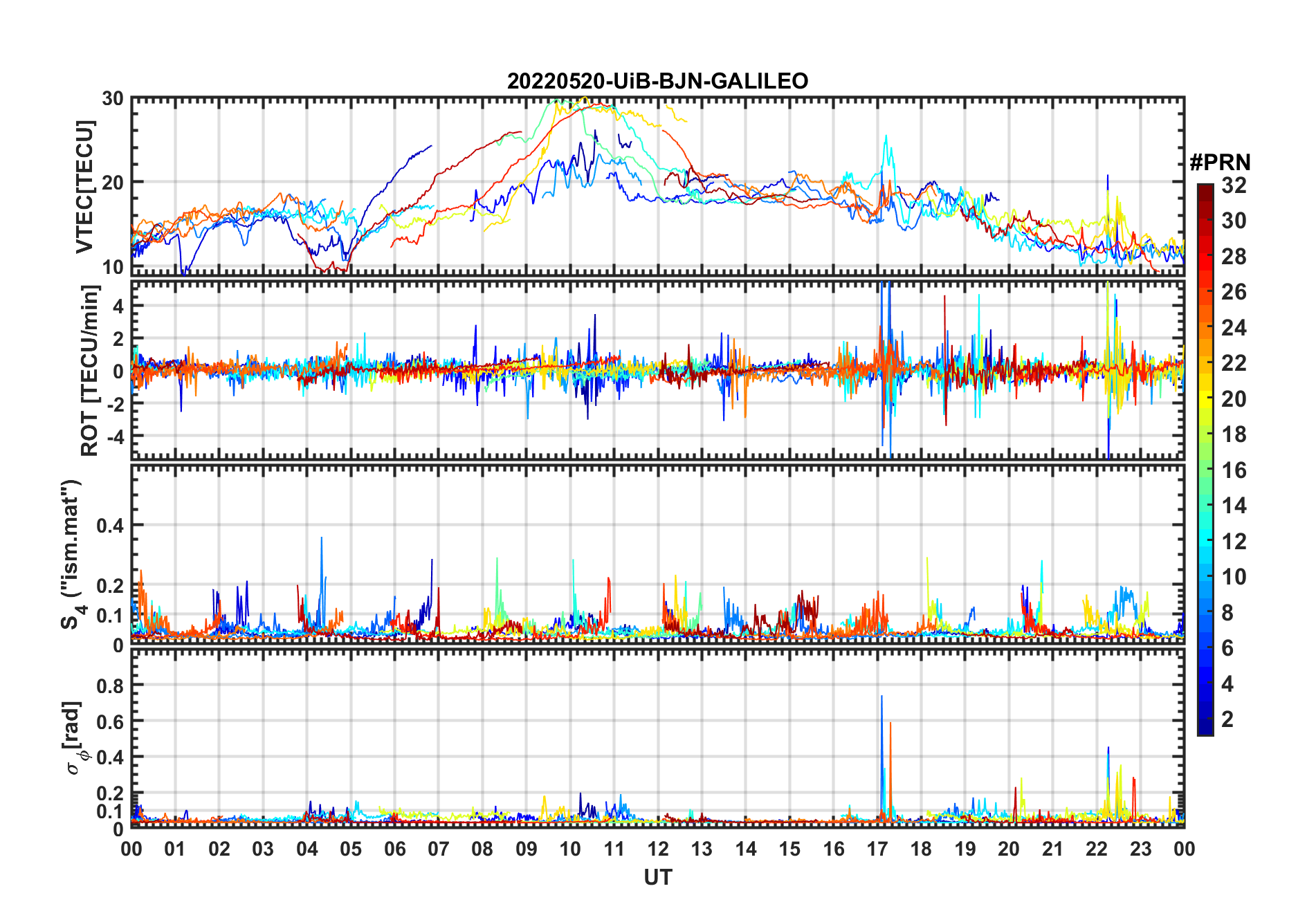Click the x-axis tick label 04
Viewport: 1316px width, 920px height.
click(307, 849)
